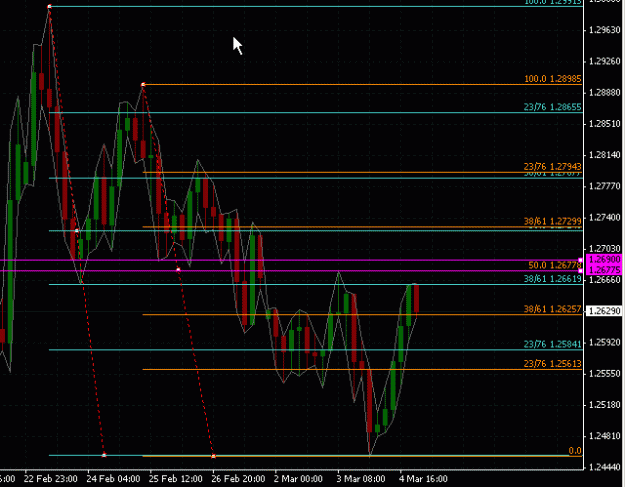625x487 pixels.
Task: Click the 1.24440 price scale value
Action: click(x=605, y=467)
